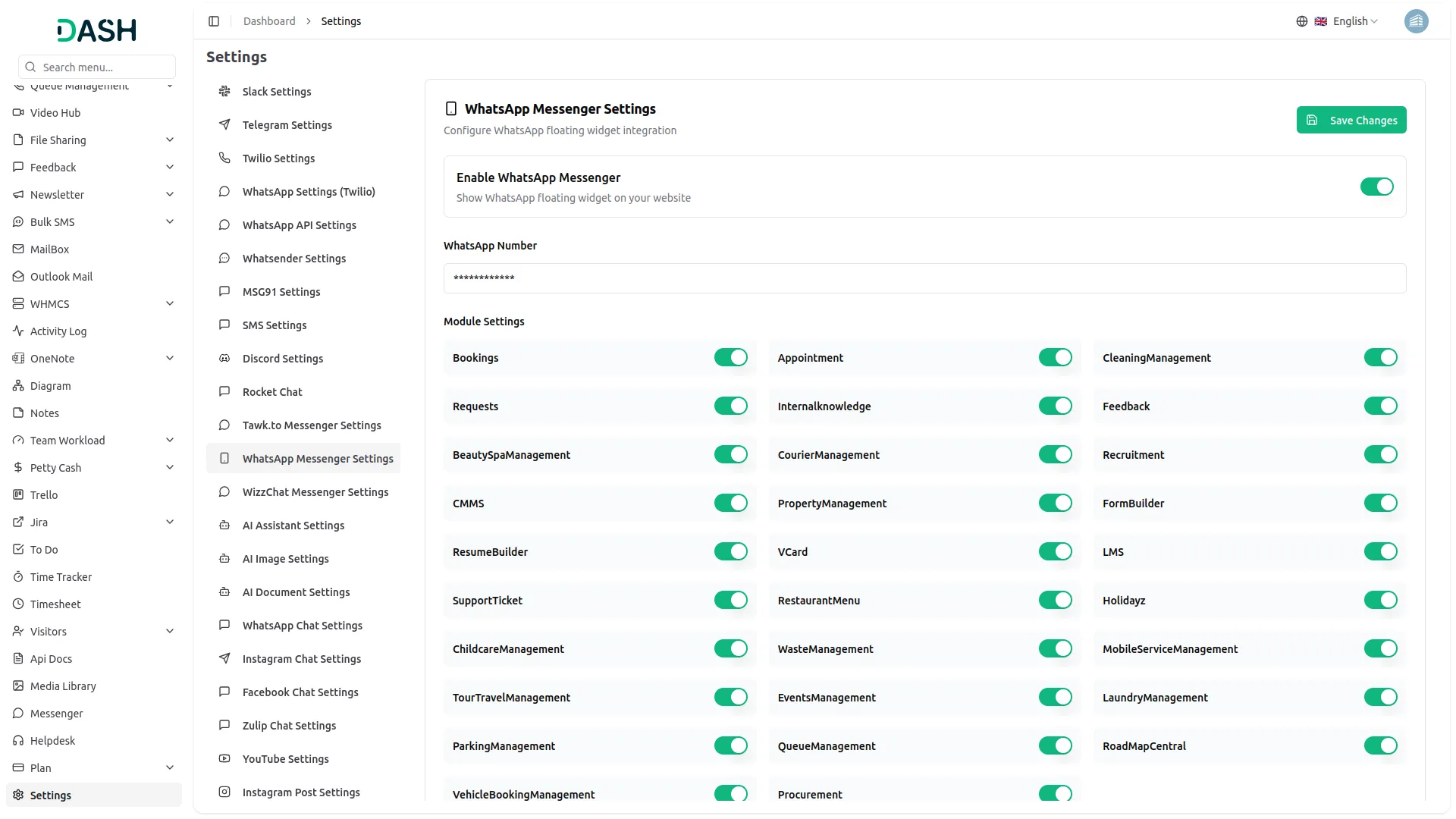Click the Telegram Settings paper plane icon
The width and height of the screenshot is (1456, 819).
click(224, 125)
